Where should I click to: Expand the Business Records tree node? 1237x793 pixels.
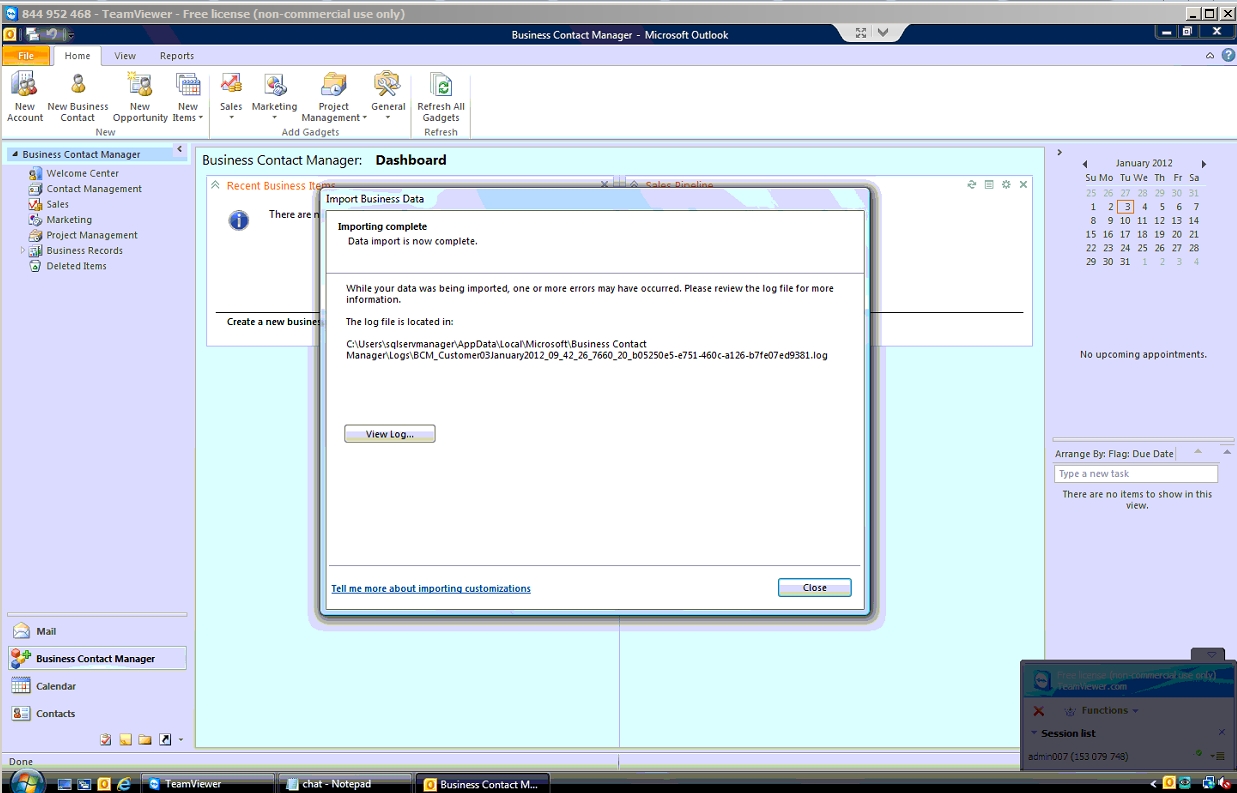tap(23, 251)
